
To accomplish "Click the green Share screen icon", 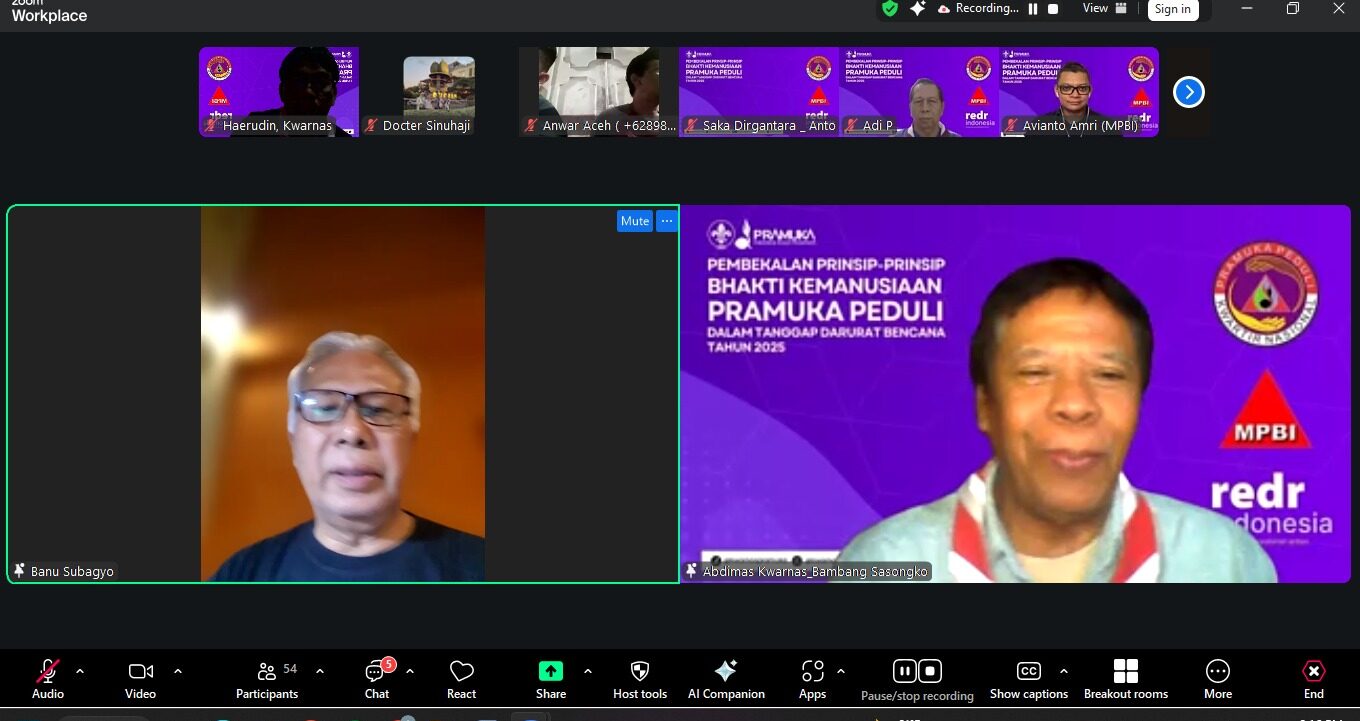I will [x=550, y=672].
